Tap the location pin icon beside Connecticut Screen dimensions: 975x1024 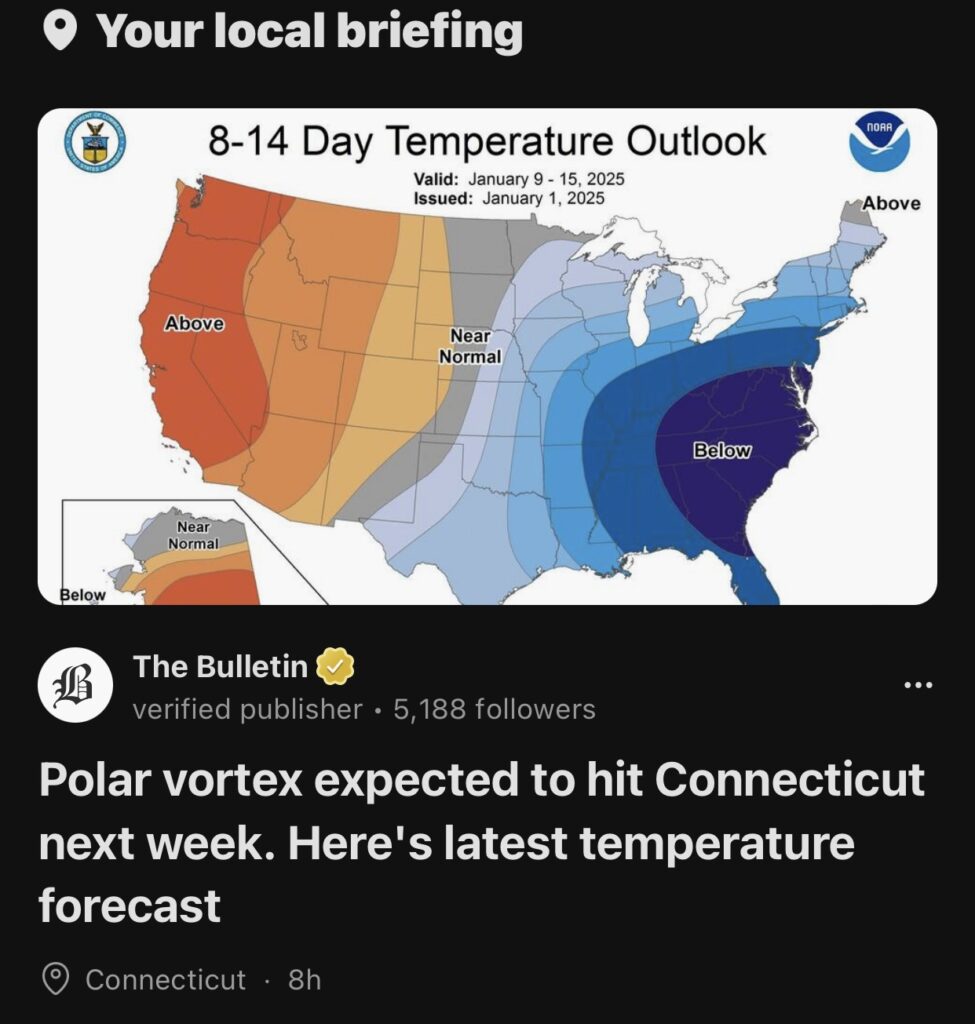(x=56, y=979)
